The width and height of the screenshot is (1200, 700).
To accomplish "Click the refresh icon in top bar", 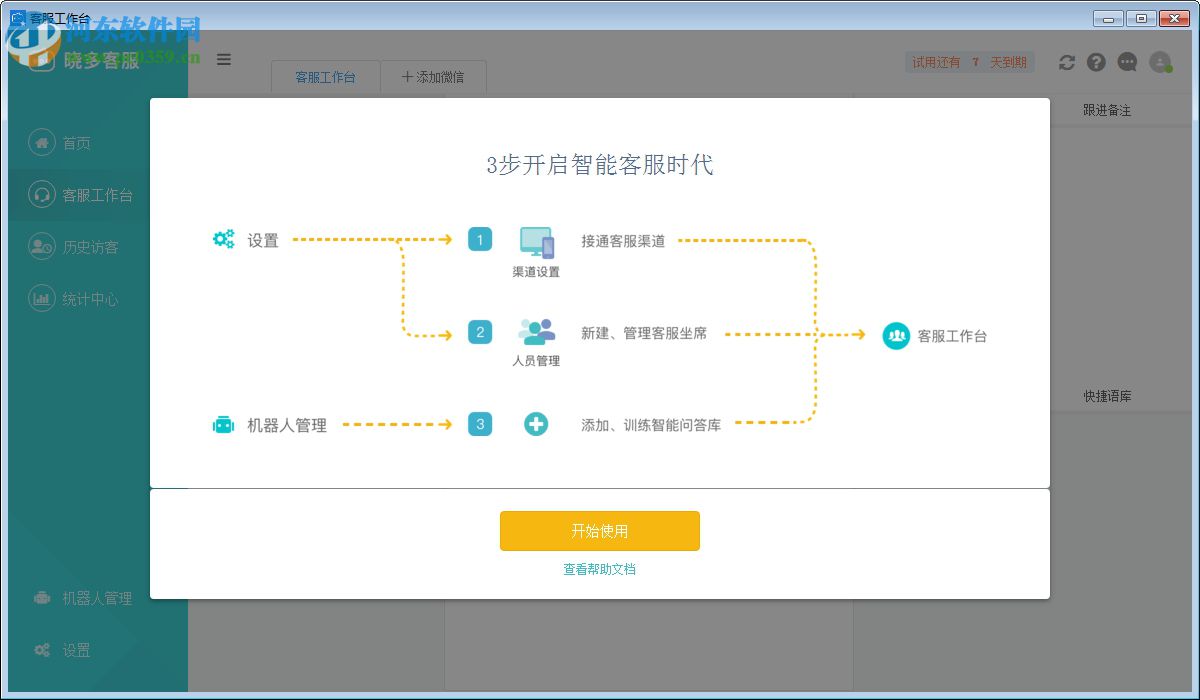I will tap(1066, 62).
